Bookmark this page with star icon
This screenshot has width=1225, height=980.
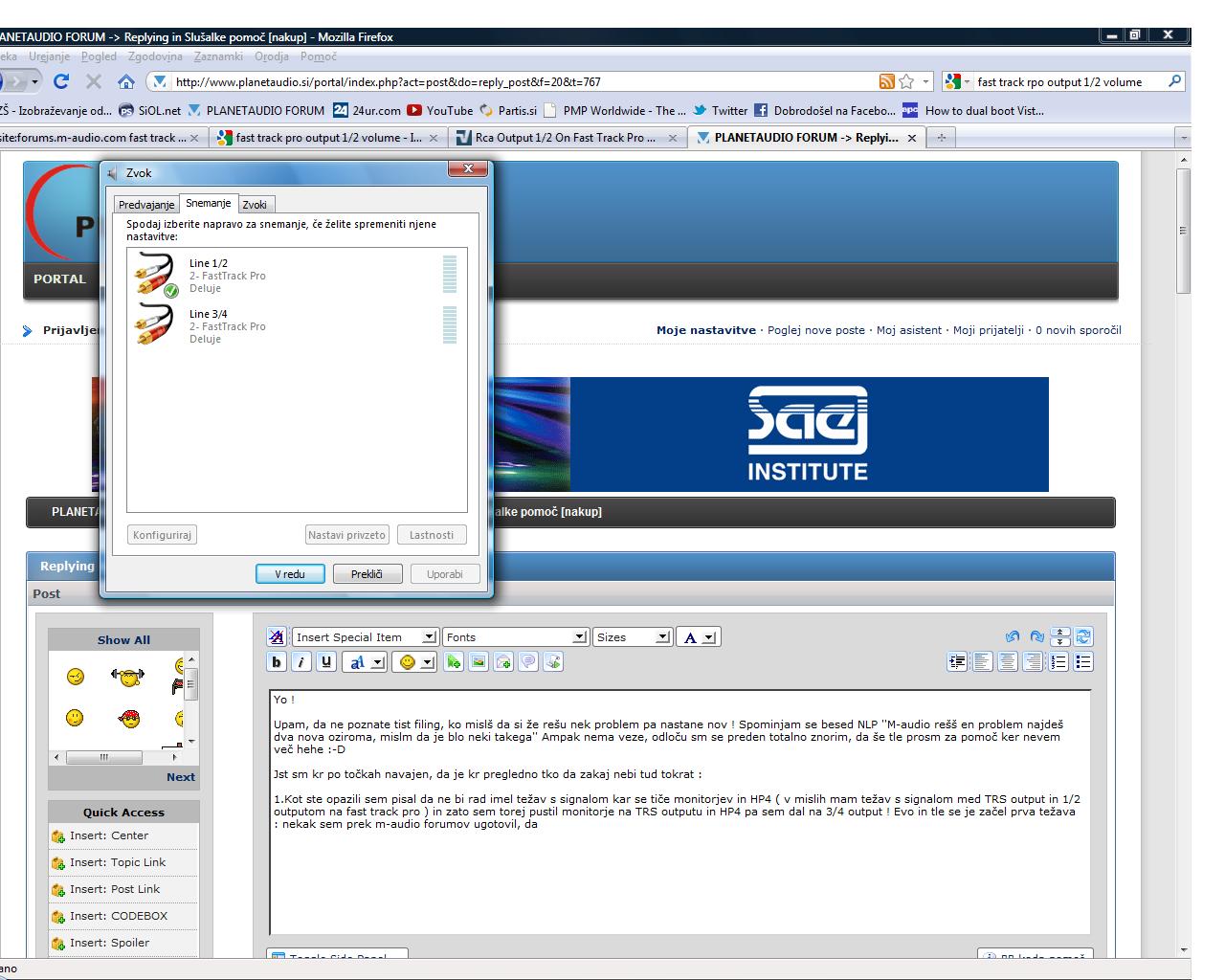(x=906, y=81)
